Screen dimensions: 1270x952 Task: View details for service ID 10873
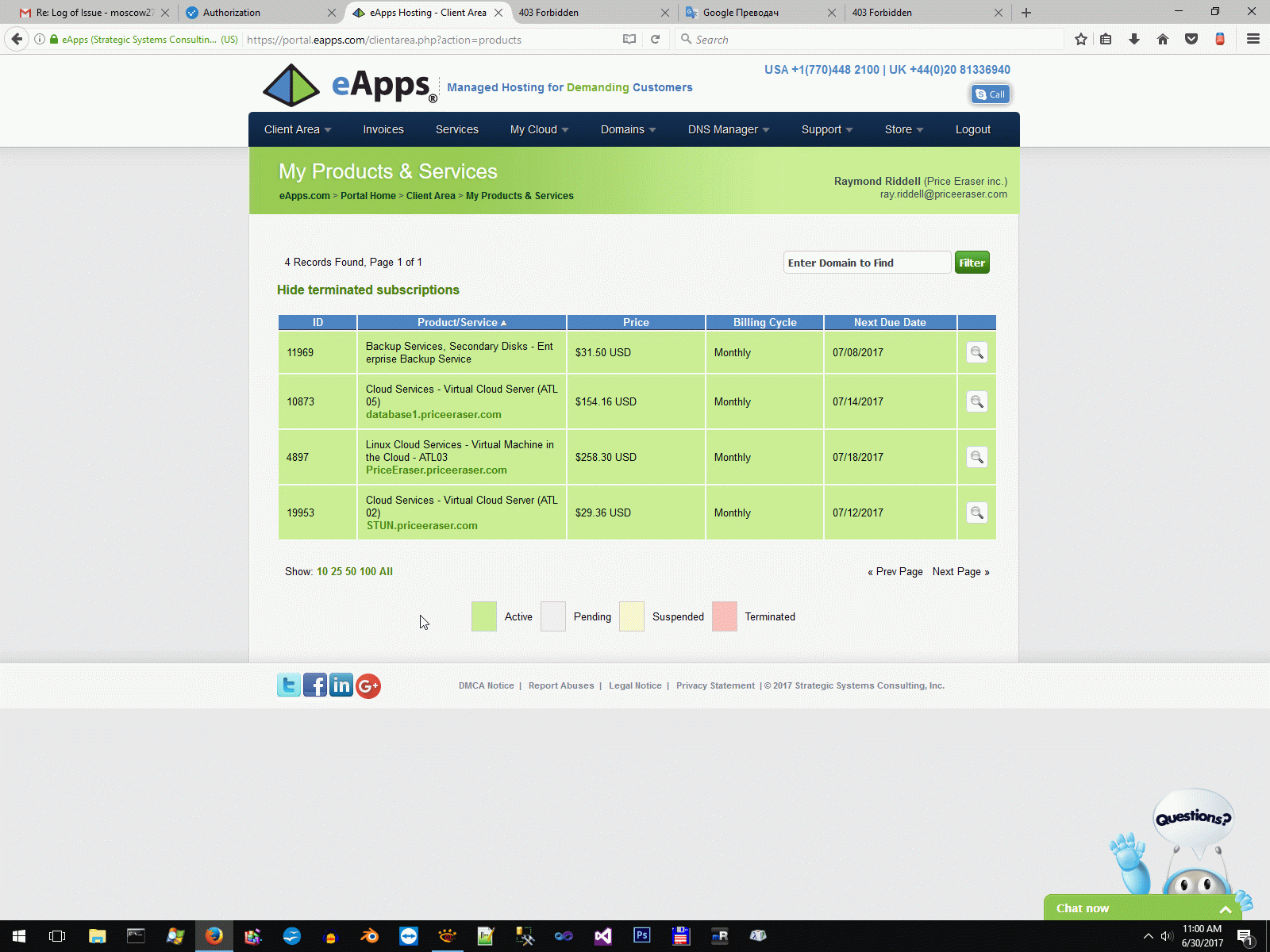point(977,401)
